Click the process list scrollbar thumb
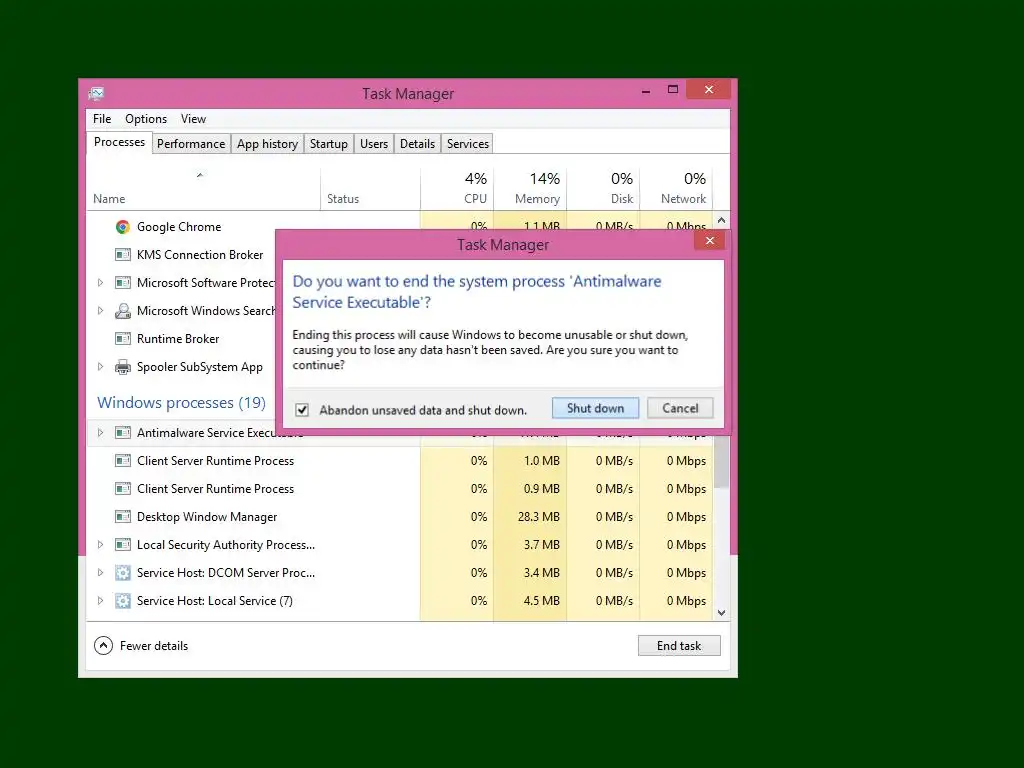 click(722, 462)
